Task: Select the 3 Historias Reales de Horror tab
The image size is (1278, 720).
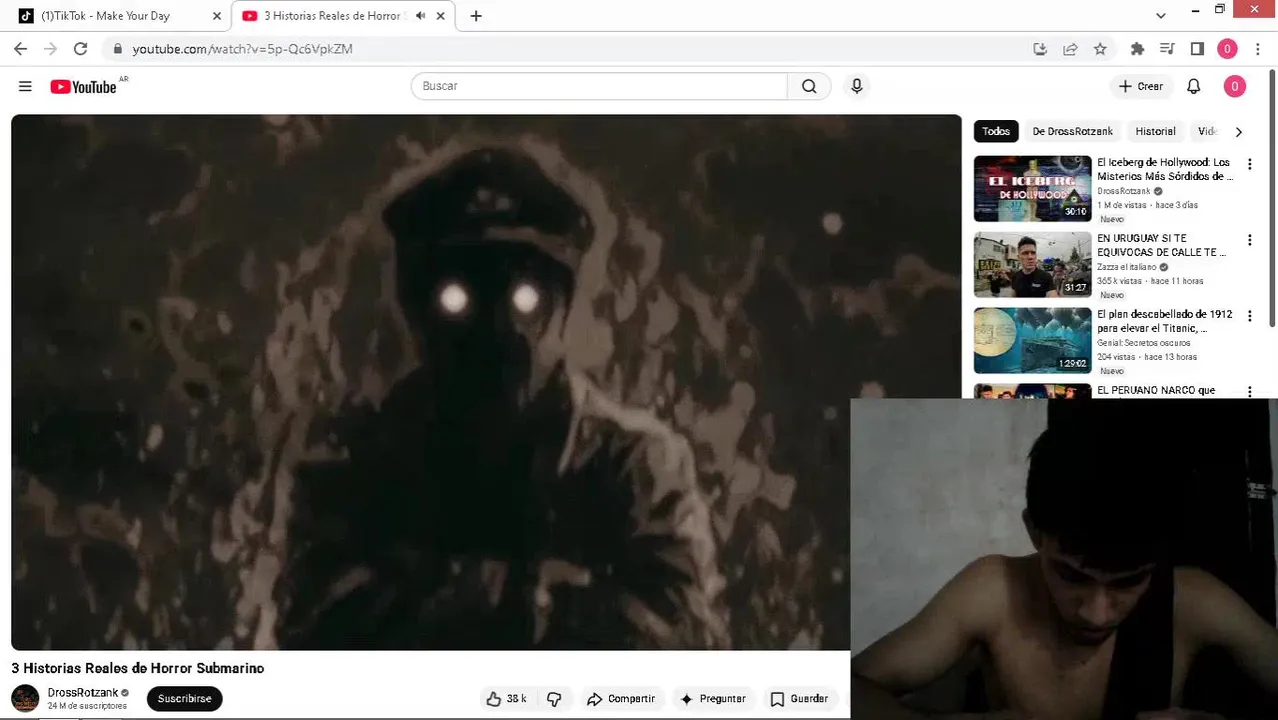Action: [343, 16]
